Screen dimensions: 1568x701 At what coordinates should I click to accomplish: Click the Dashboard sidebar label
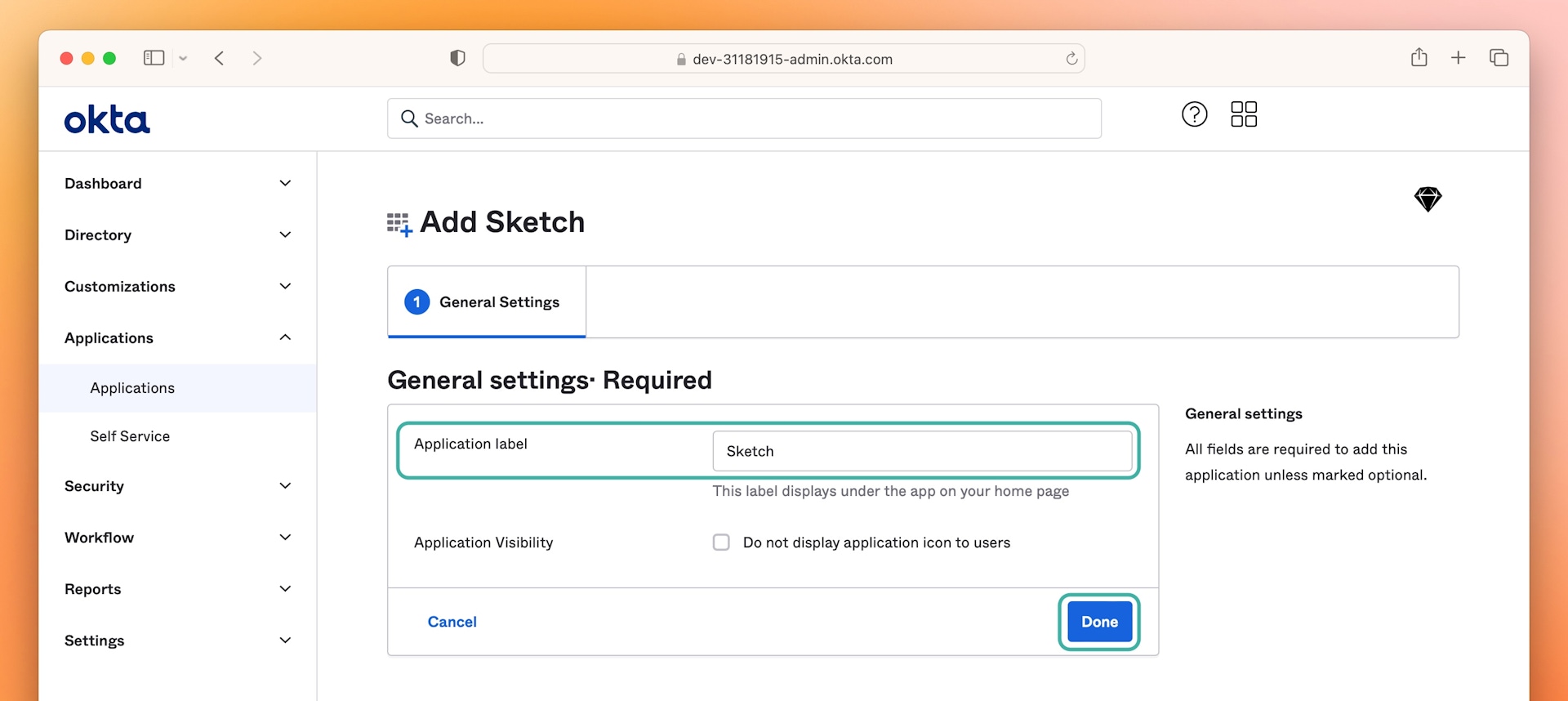point(103,183)
